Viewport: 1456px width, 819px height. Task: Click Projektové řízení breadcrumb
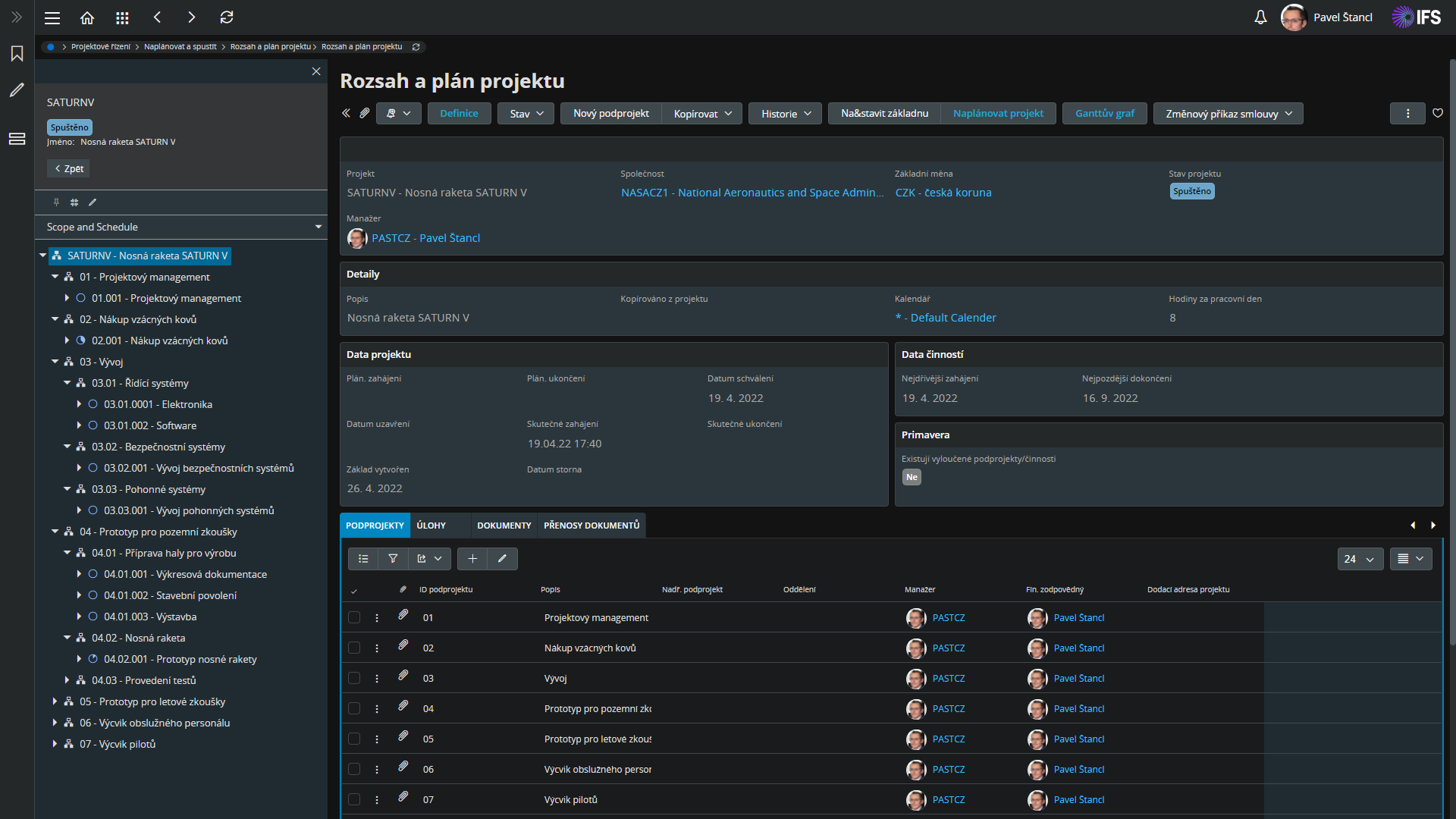pyautogui.click(x=101, y=47)
